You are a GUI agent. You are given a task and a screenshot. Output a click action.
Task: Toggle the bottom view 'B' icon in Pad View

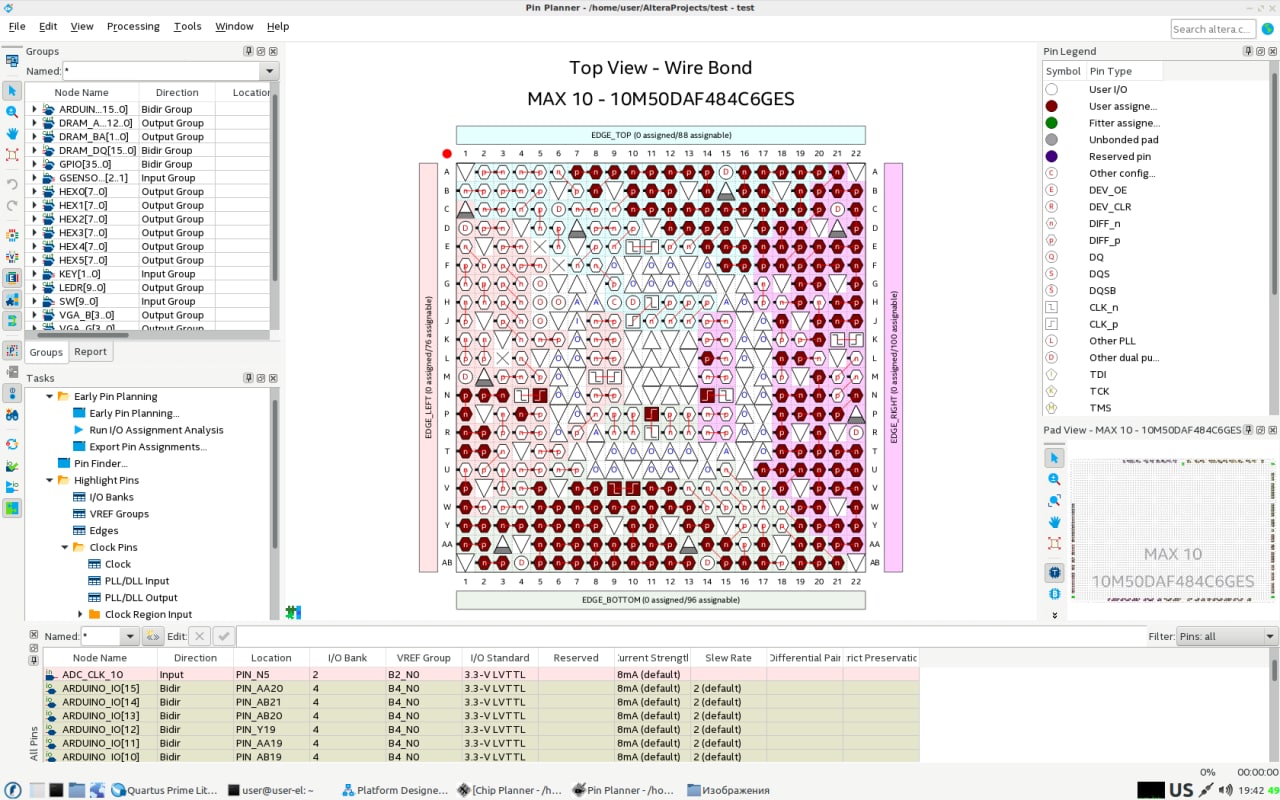click(1054, 594)
